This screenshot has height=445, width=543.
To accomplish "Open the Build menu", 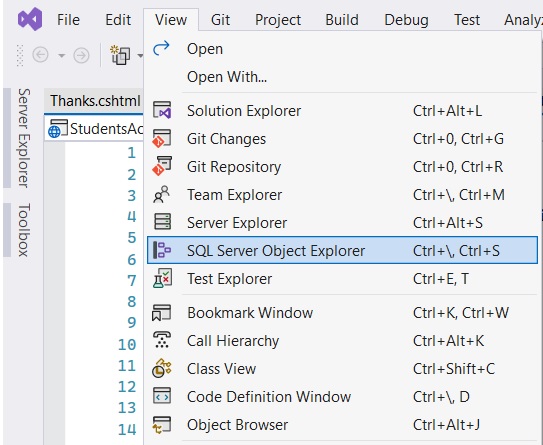I will click(342, 20).
